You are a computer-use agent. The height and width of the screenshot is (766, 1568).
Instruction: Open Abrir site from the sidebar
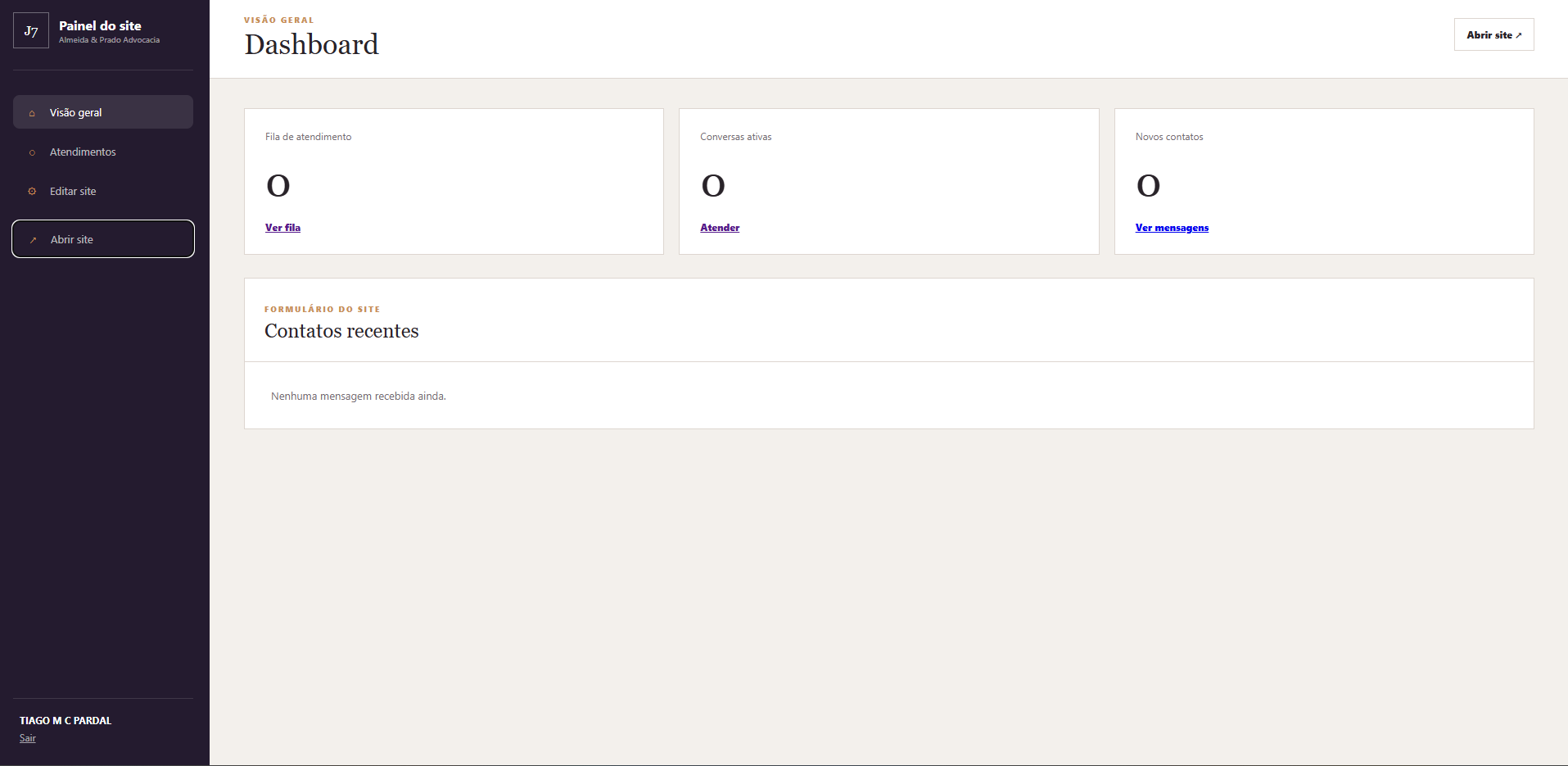pos(103,238)
